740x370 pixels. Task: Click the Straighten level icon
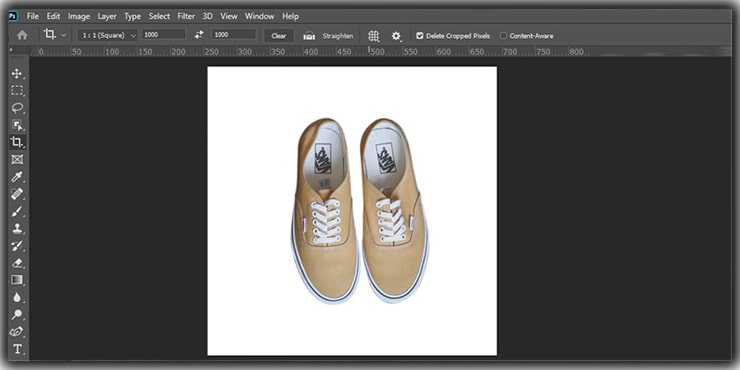[309, 36]
